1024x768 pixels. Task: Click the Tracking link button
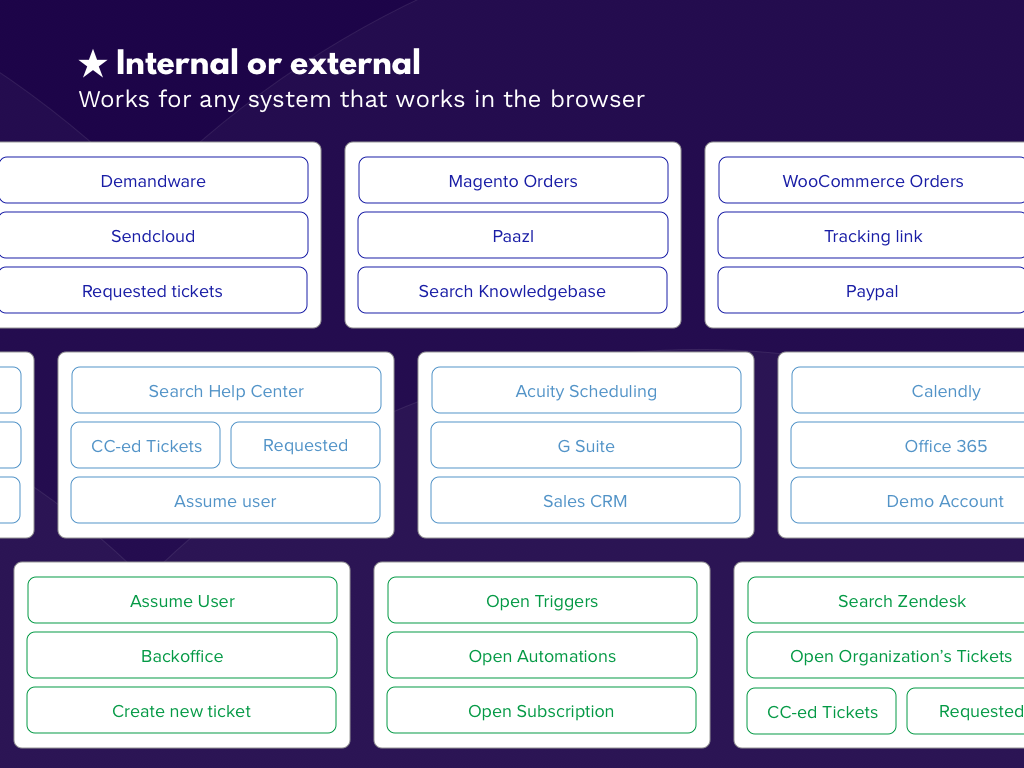pos(872,236)
